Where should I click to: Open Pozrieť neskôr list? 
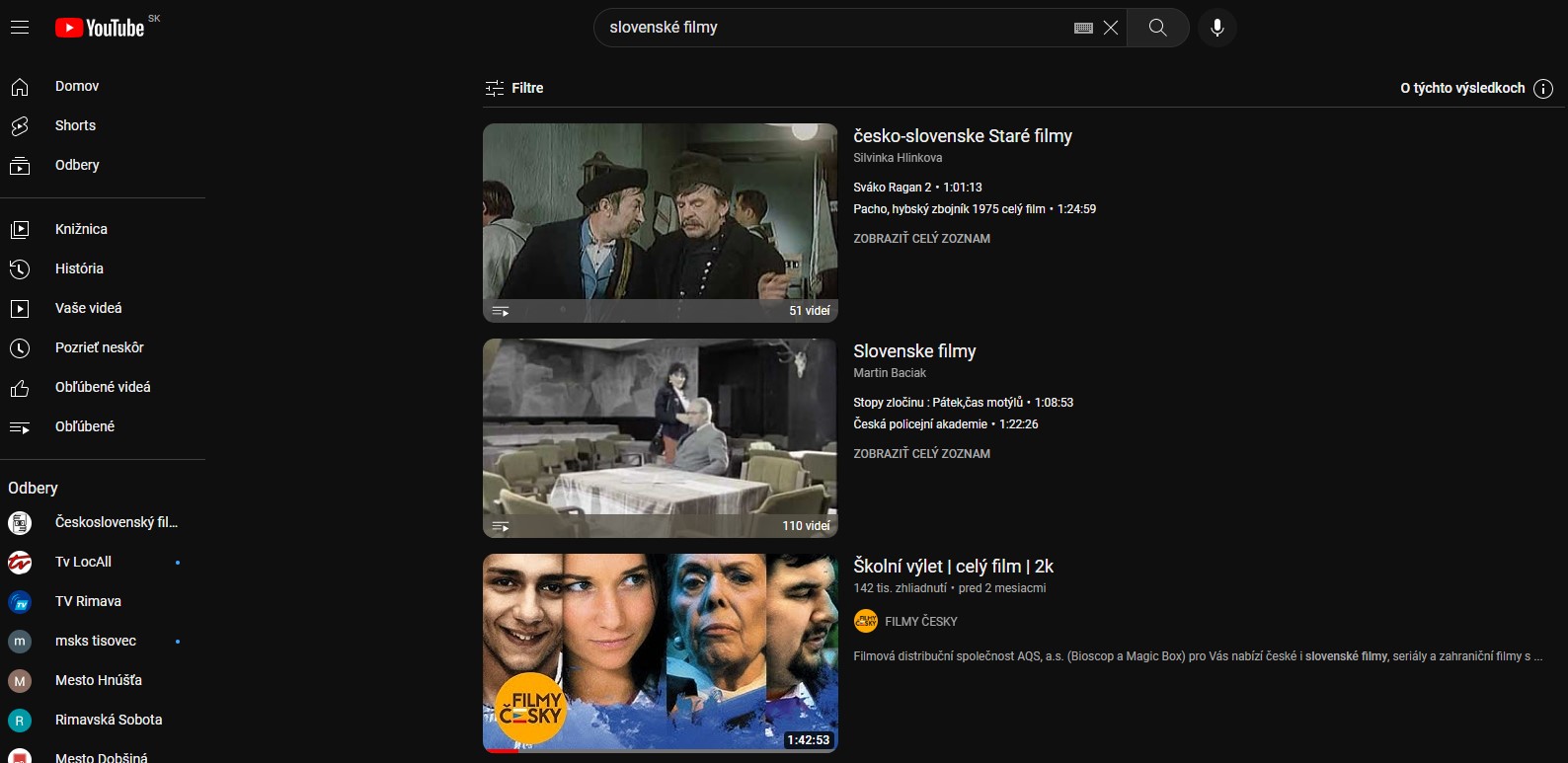click(x=99, y=347)
